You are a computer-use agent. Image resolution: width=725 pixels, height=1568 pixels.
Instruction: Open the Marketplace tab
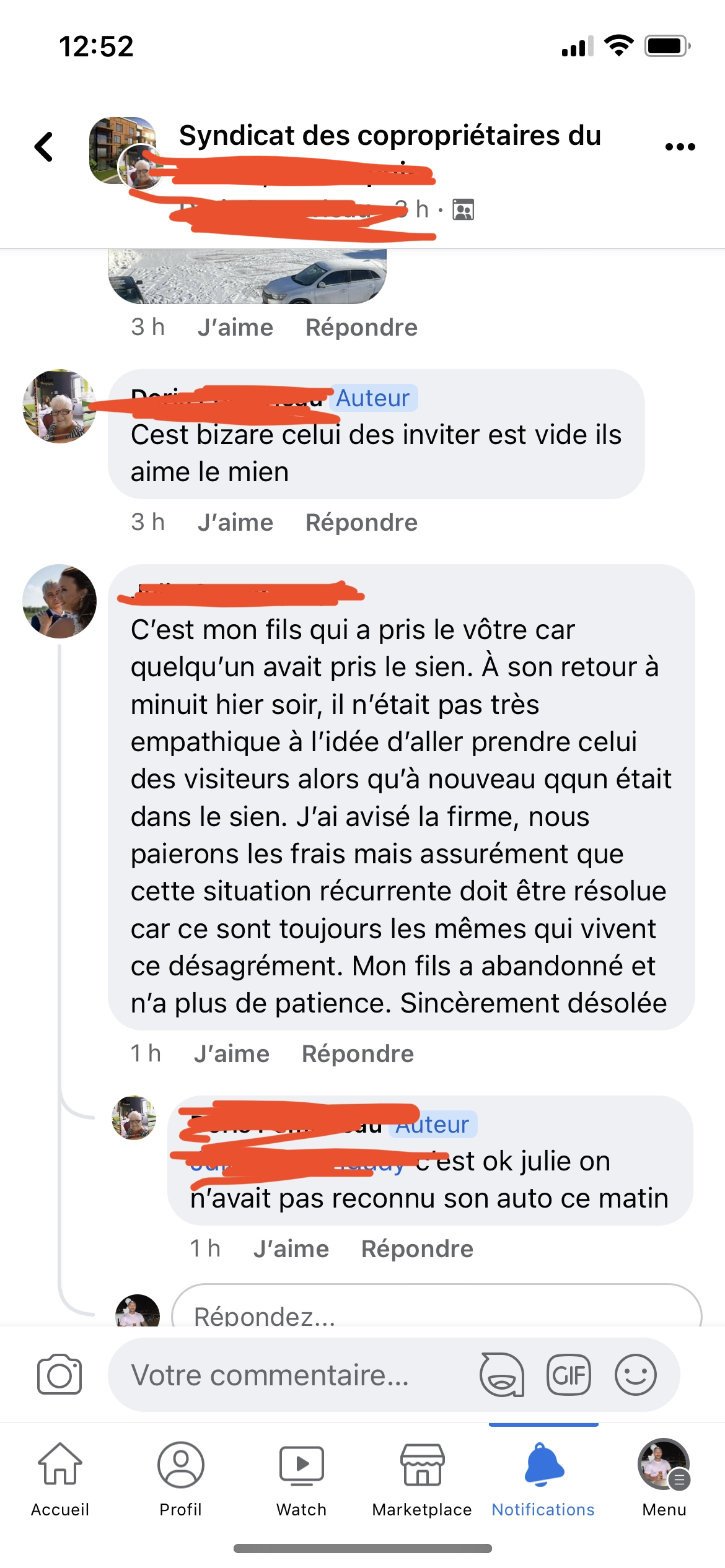(x=422, y=1478)
